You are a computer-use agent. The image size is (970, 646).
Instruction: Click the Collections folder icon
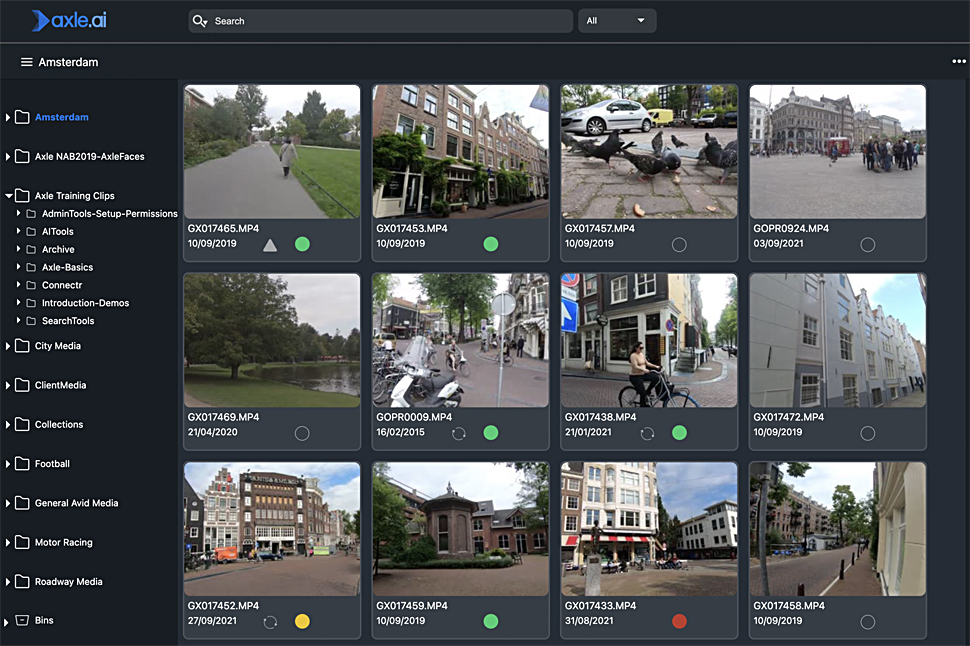tap(22, 424)
